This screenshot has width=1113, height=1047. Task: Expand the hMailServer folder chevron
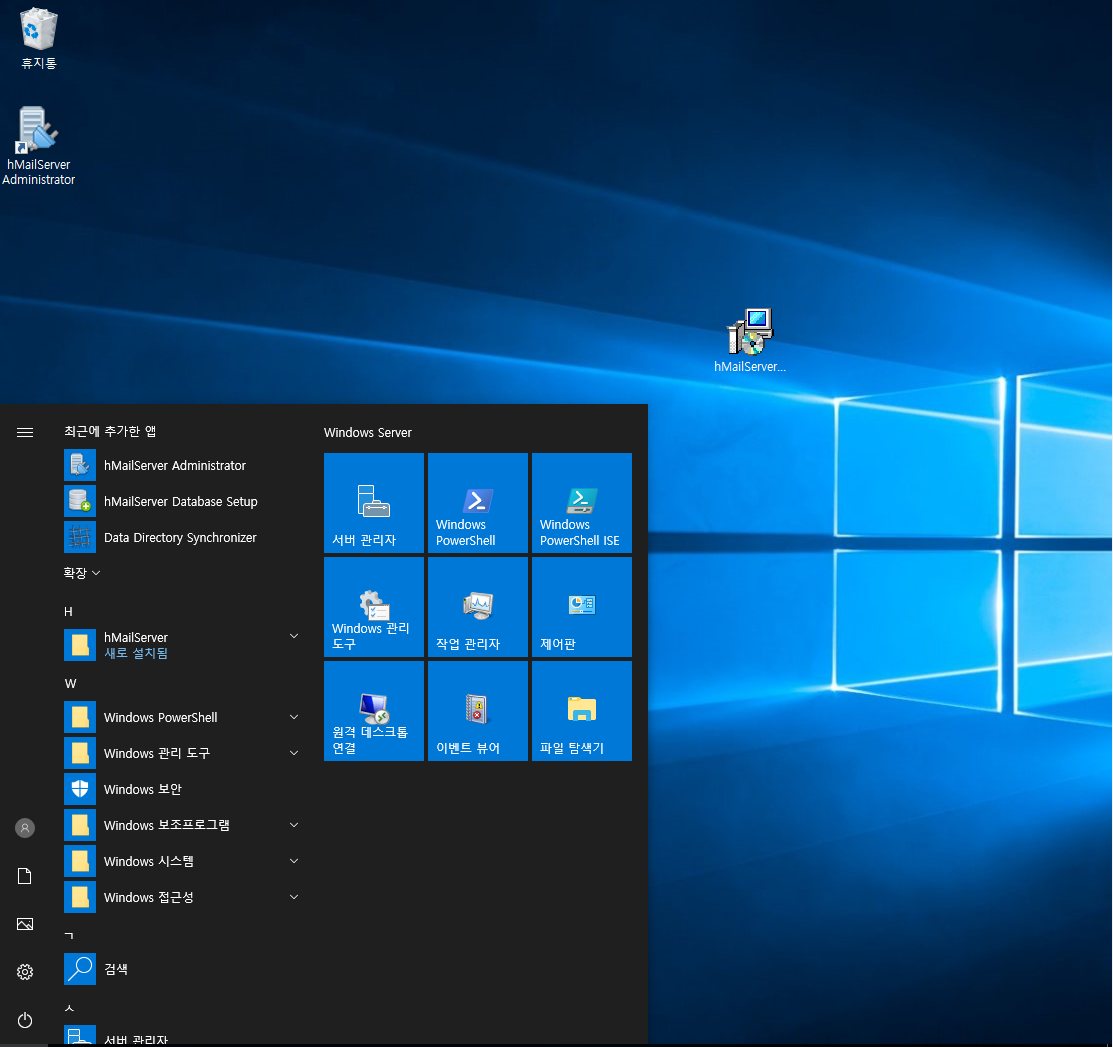tap(294, 636)
